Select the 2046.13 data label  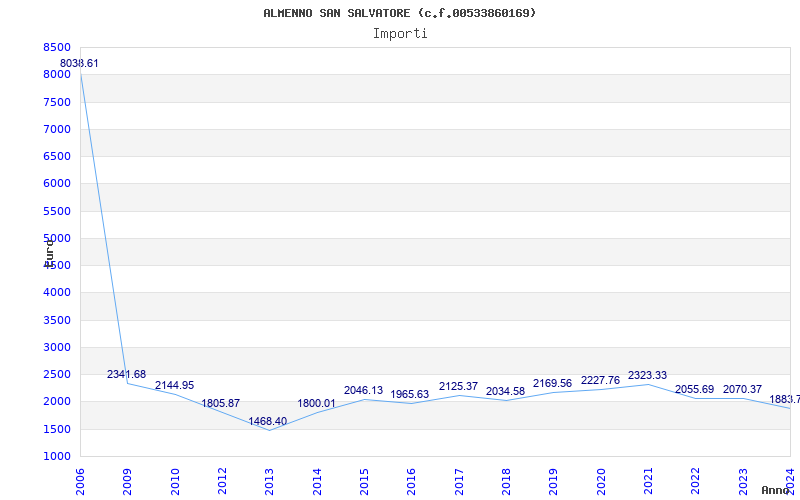tap(363, 391)
